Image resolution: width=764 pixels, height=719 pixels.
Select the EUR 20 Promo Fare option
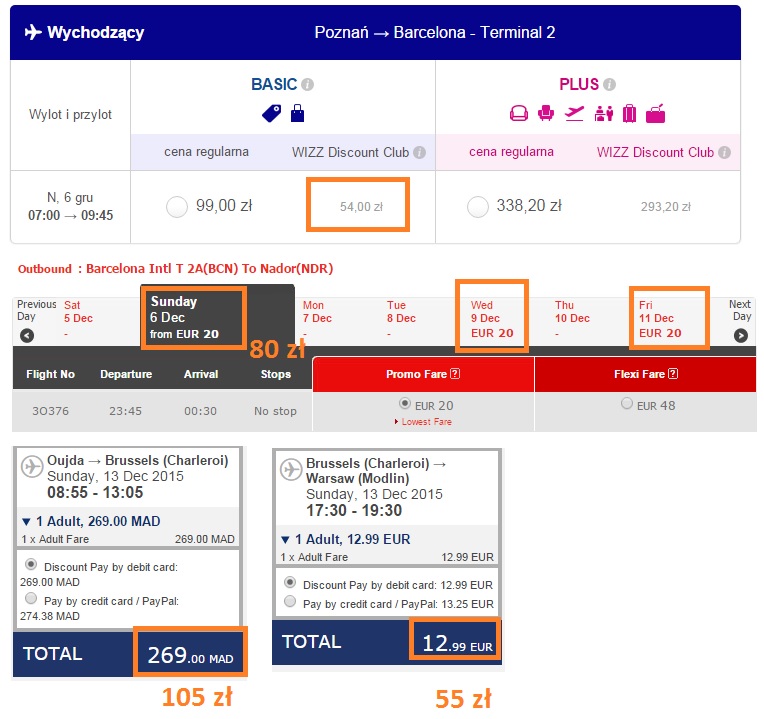tap(404, 403)
